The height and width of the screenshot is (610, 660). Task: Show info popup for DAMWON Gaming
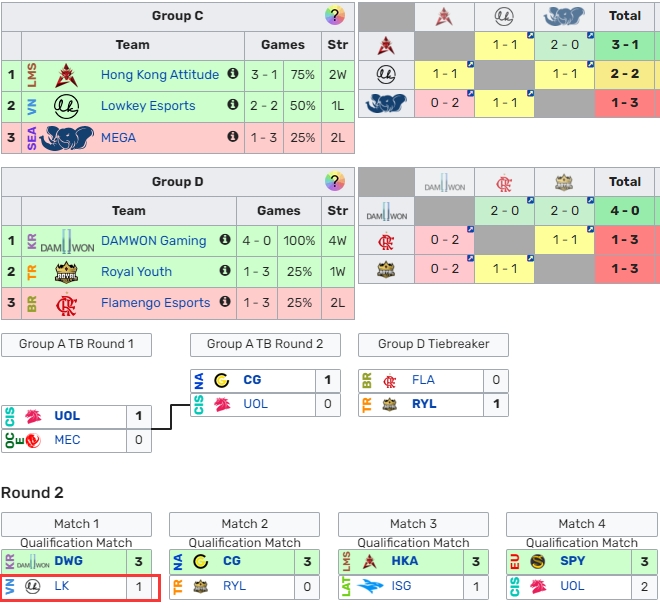tap(225, 240)
